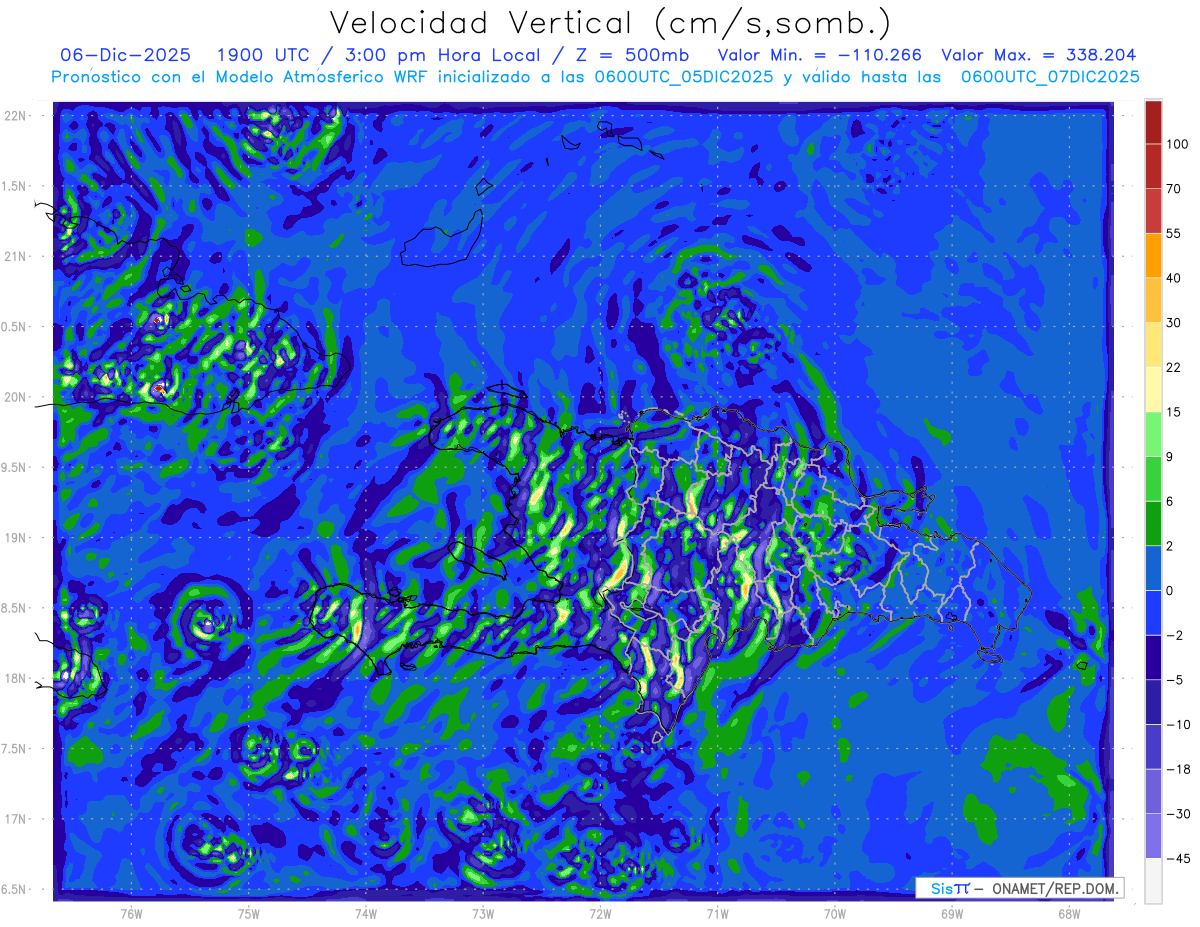Screen dimensions: 1200x927
Task: Select the '72W' longitude label
Action: click(600, 913)
